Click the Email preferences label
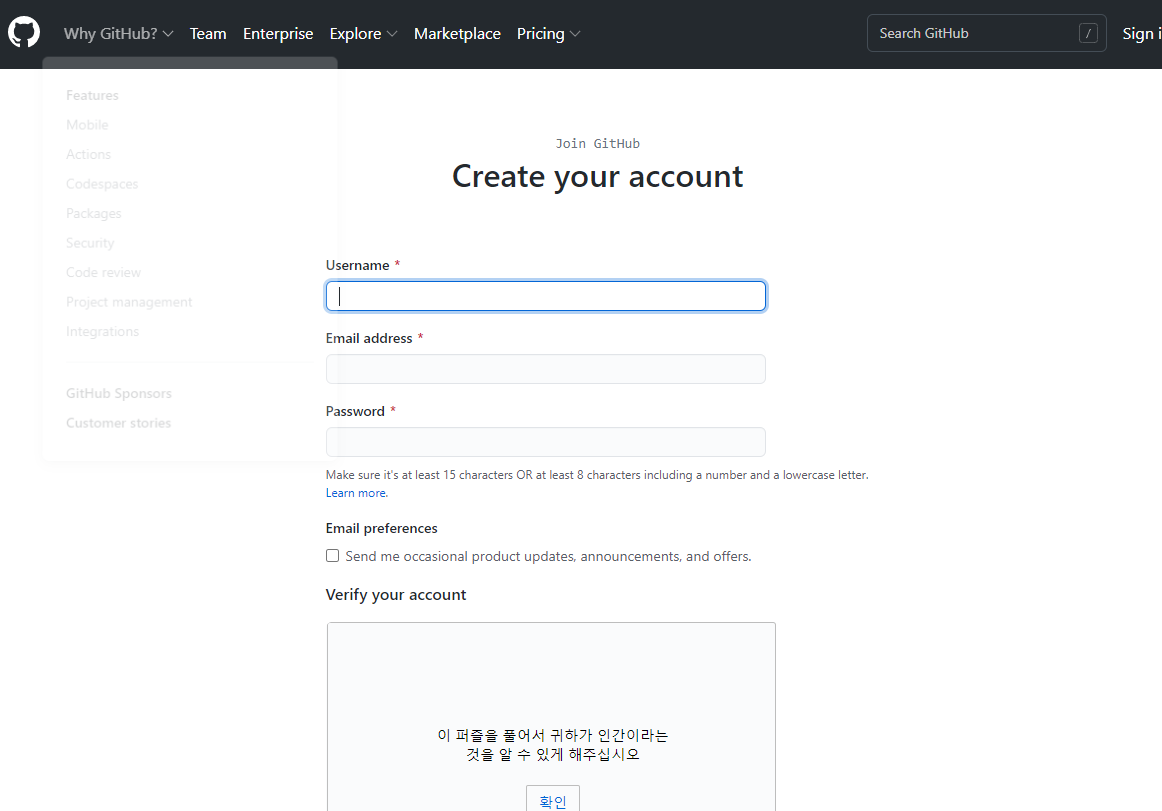This screenshot has height=811, width=1162. [382, 528]
